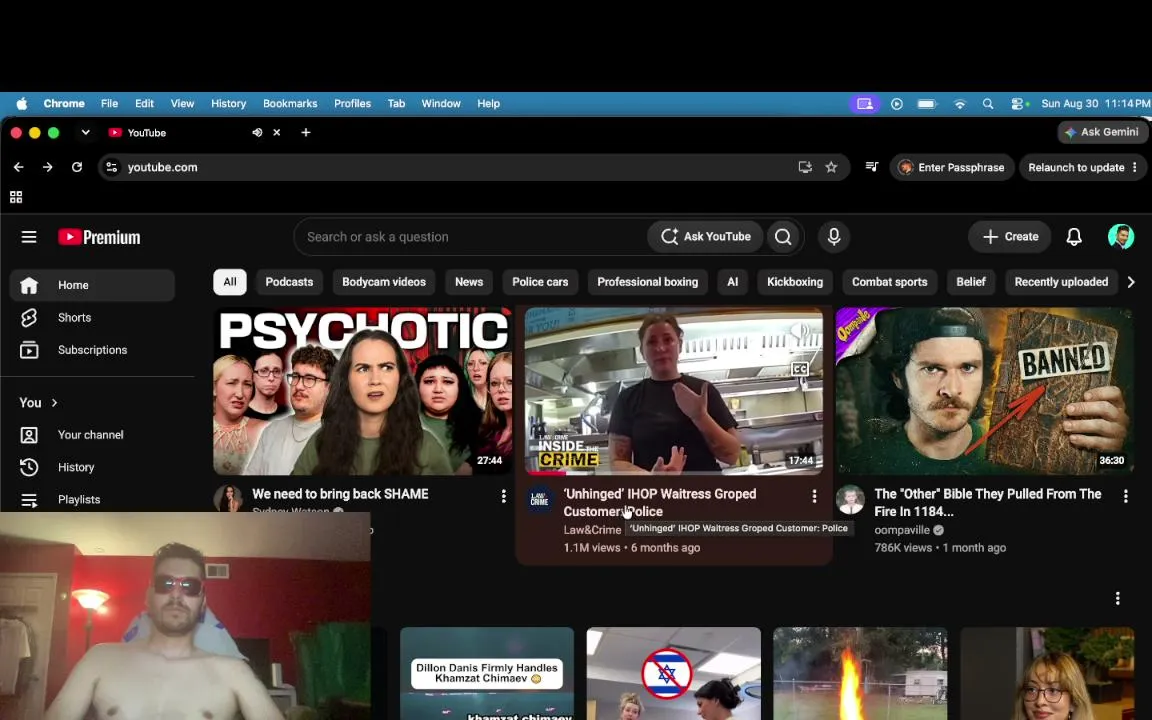Open Subscriptions in the sidebar
1152x720 pixels.
tap(92, 350)
